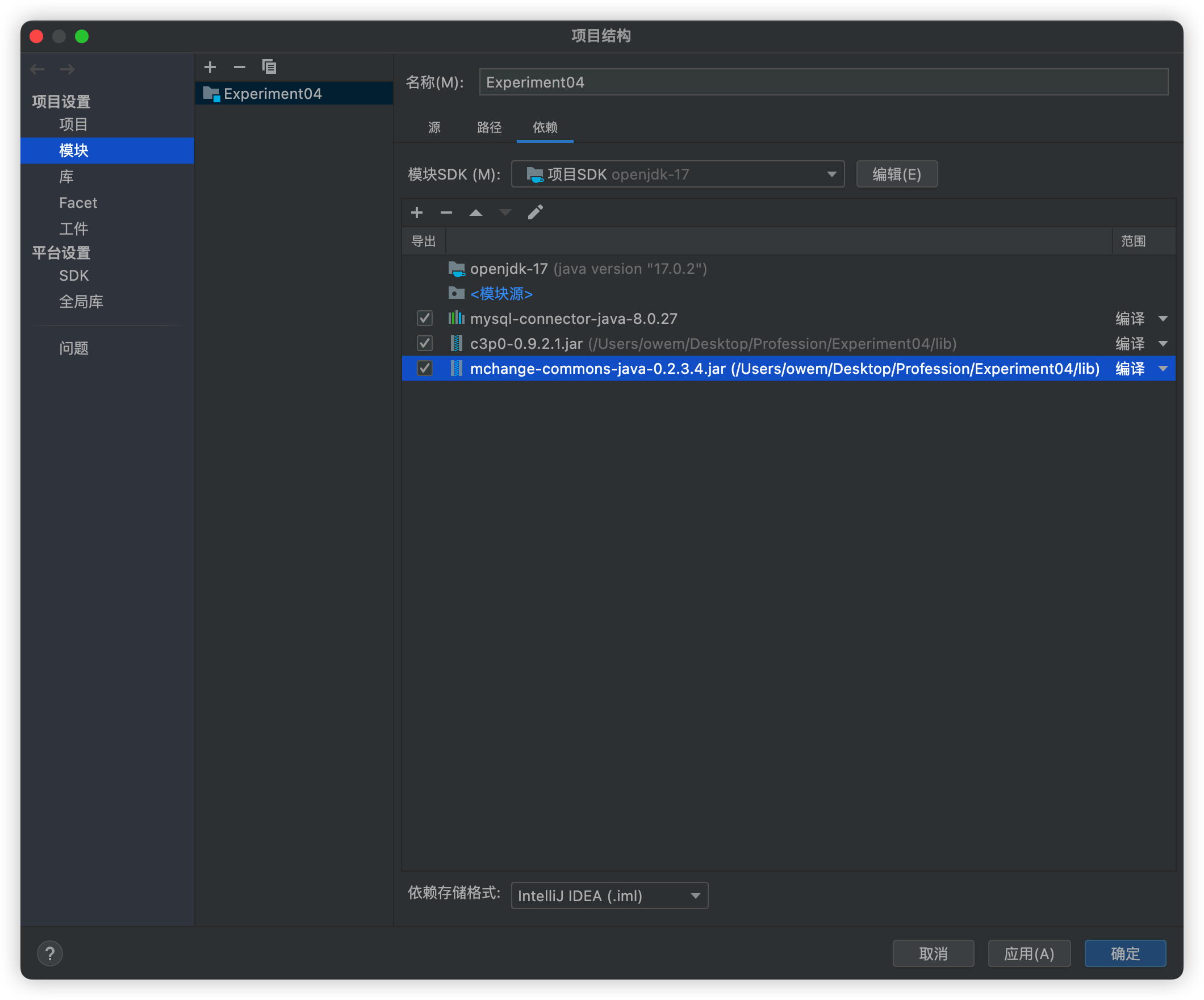1204x1000 pixels.
Task: Select the 依赖 tab
Action: (x=545, y=127)
